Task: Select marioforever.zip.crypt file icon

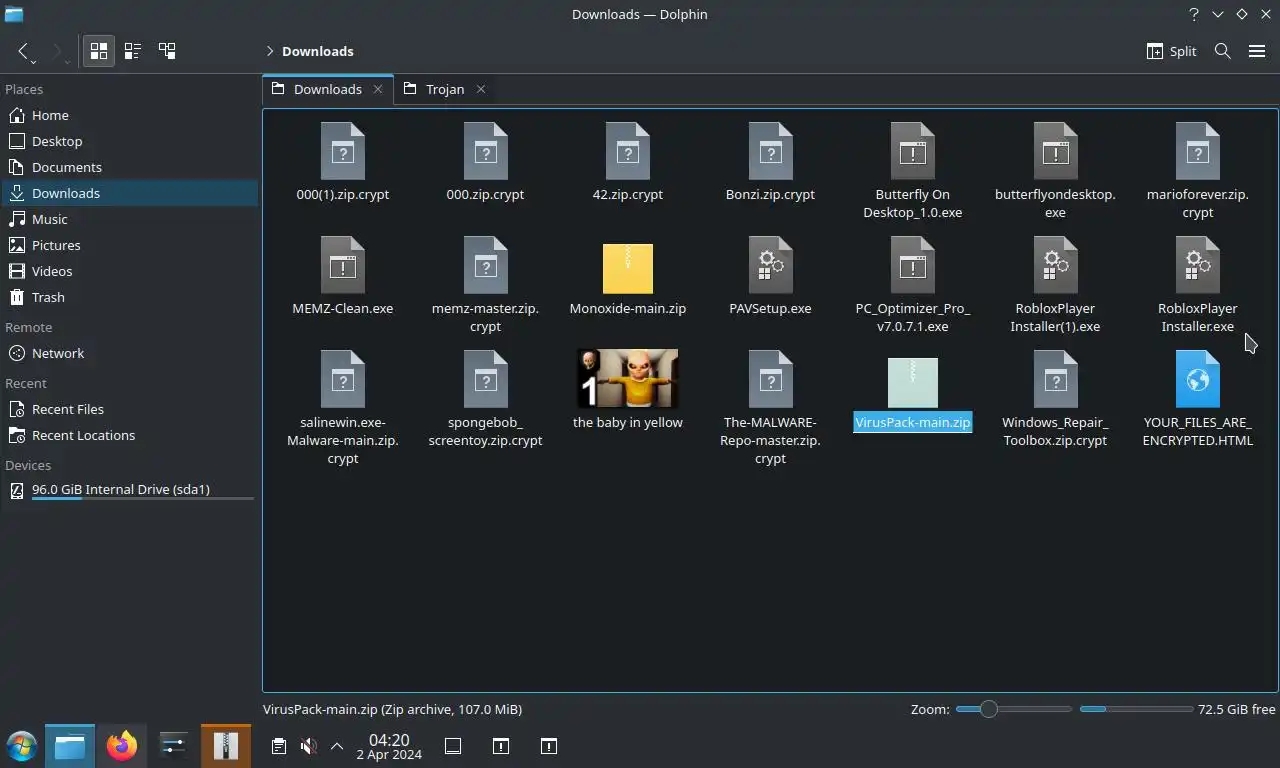Action: tap(1197, 151)
